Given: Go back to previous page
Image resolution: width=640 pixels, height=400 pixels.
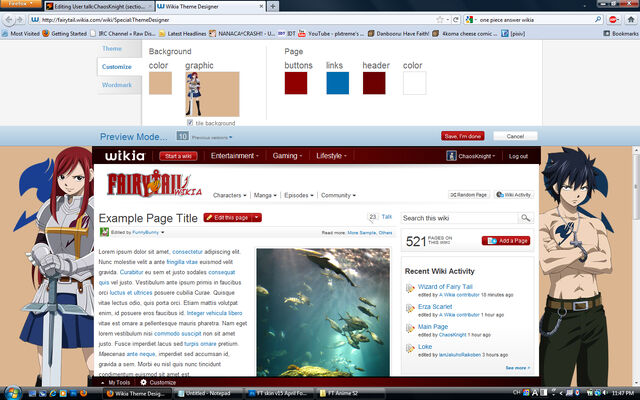Looking at the screenshot, I should [8, 20].
